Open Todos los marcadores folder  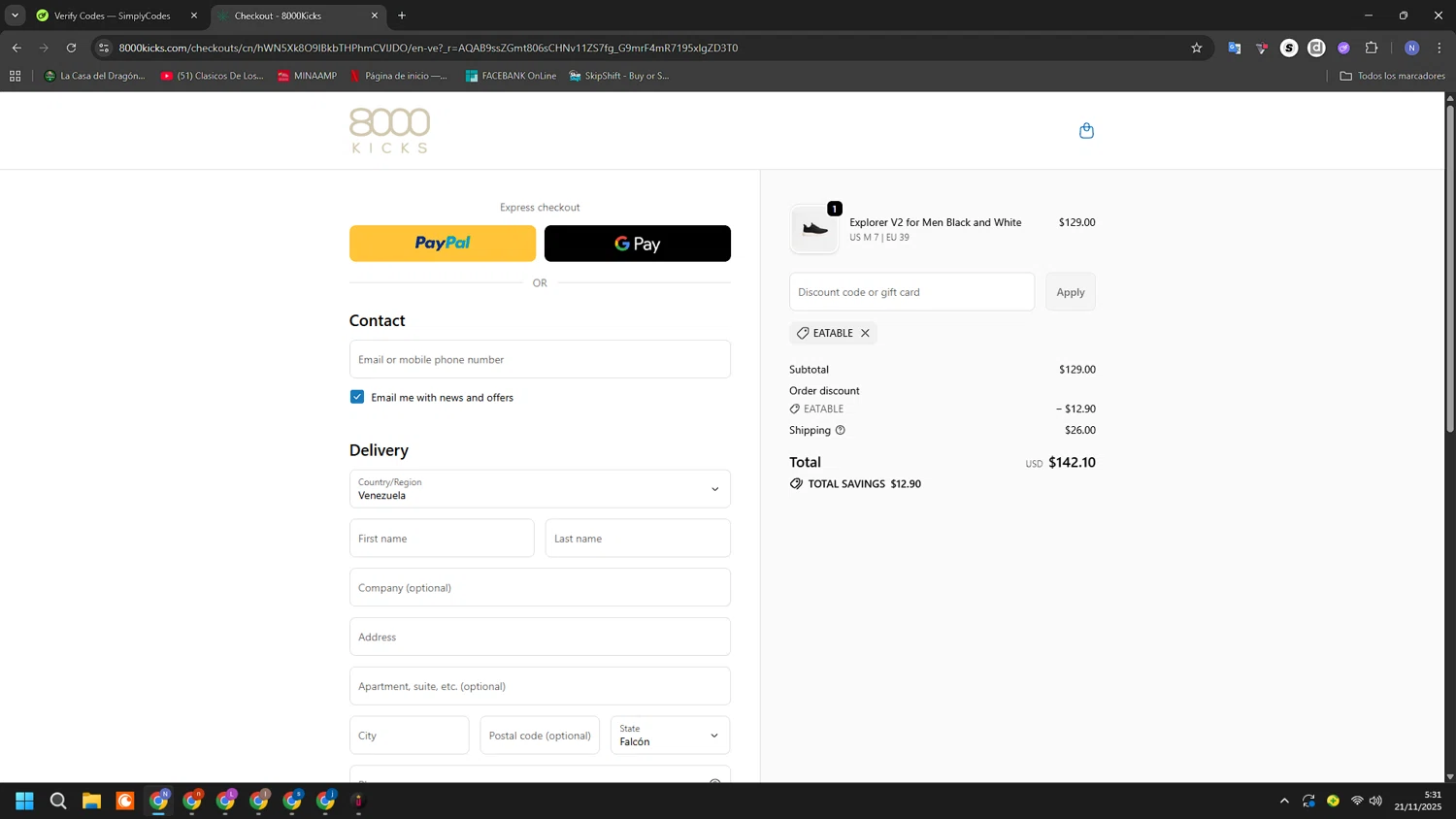pyautogui.click(x=1392, y=76)
